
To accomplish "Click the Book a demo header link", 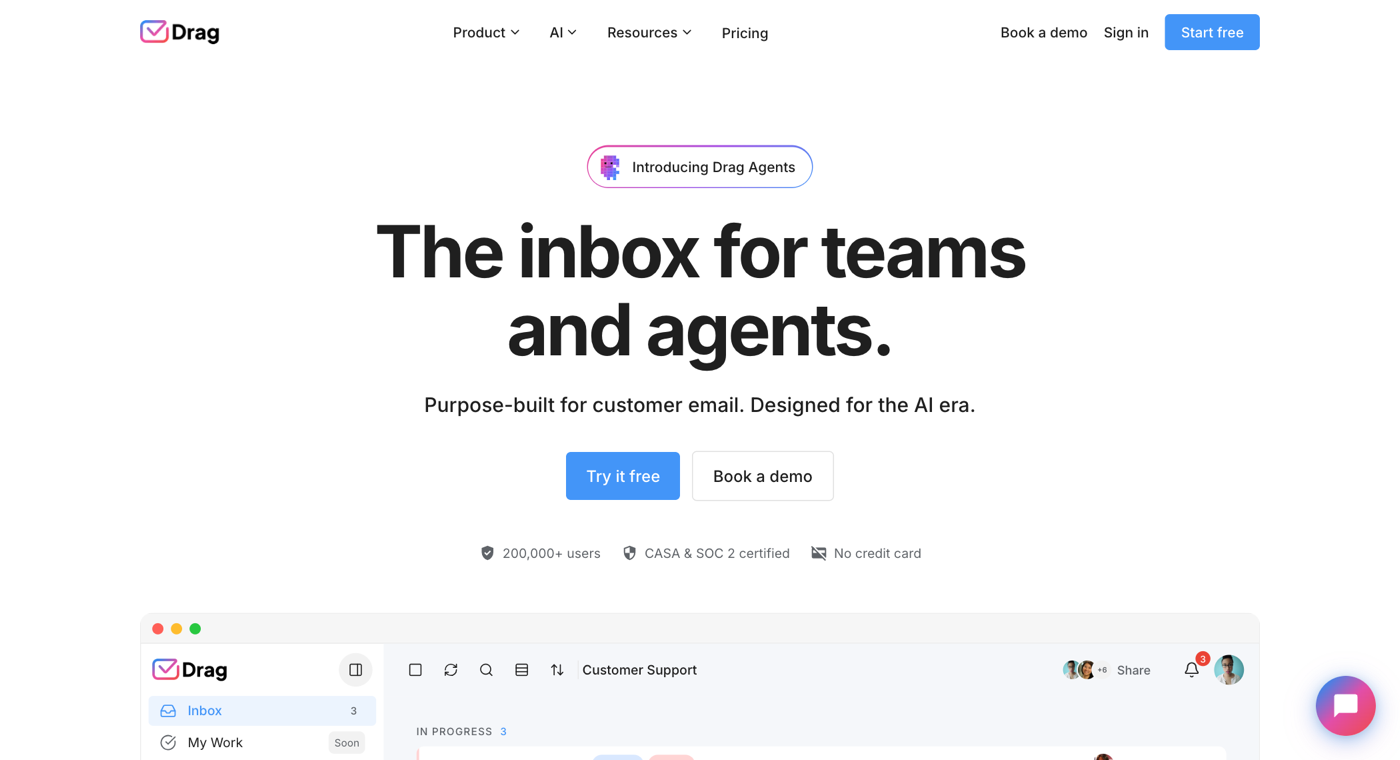I will [1043, 32].
